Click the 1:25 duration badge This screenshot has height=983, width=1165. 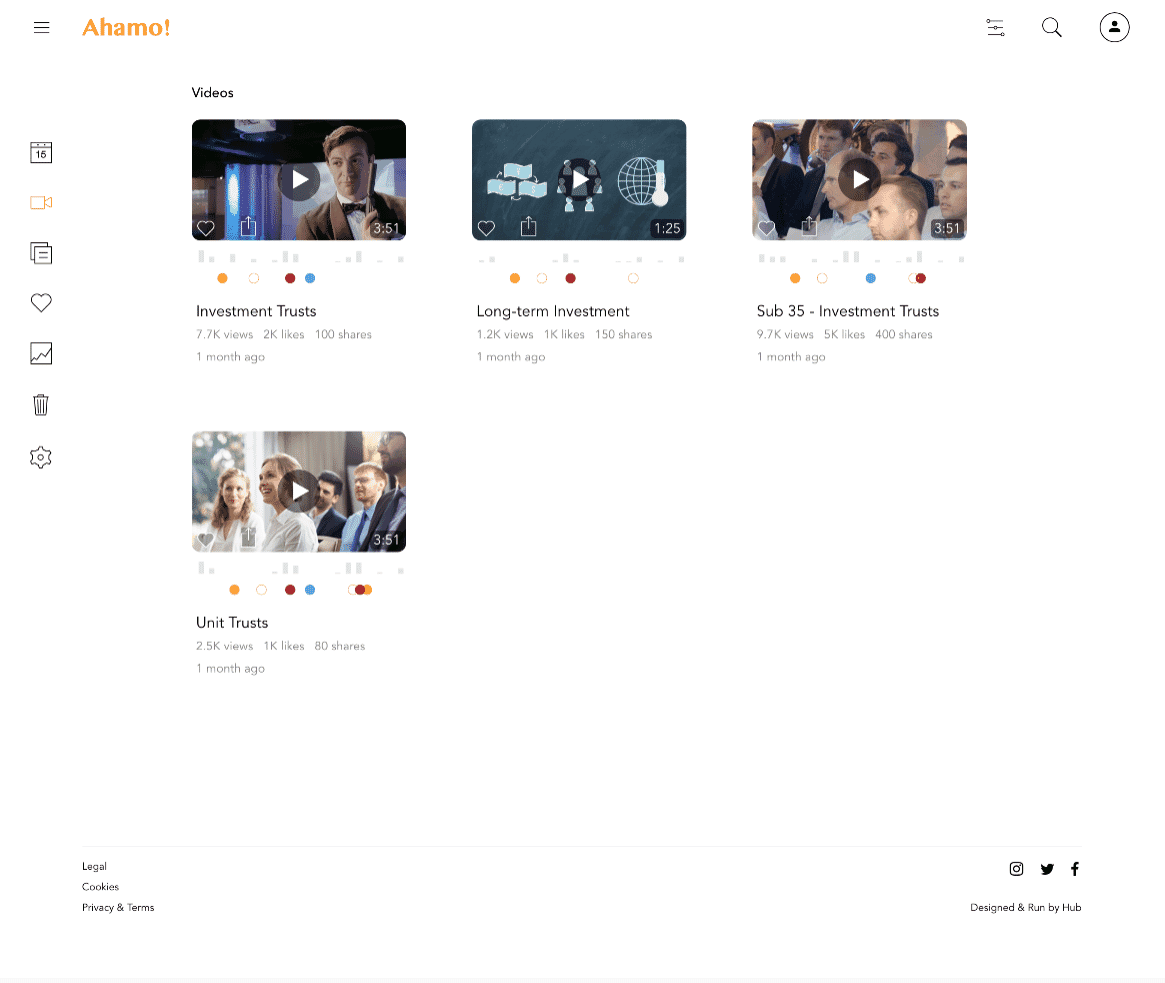click(x=667, y=228)
